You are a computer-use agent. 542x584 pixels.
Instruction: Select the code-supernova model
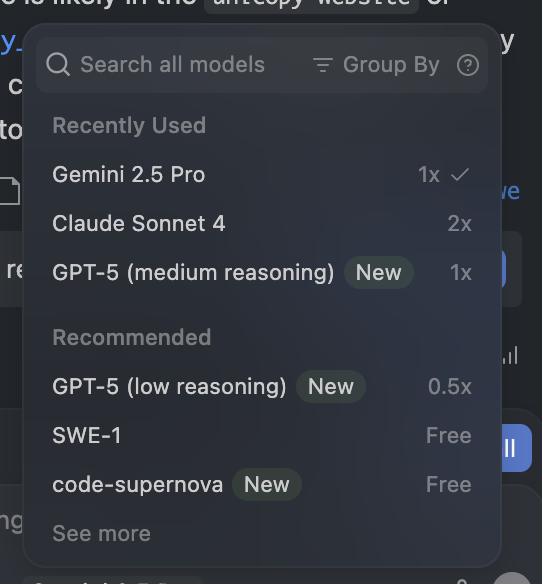262,484
